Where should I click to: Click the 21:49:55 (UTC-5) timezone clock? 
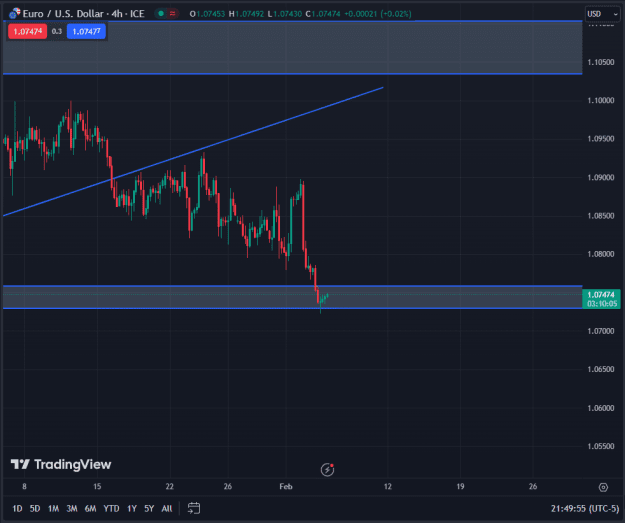pos(585,508)
